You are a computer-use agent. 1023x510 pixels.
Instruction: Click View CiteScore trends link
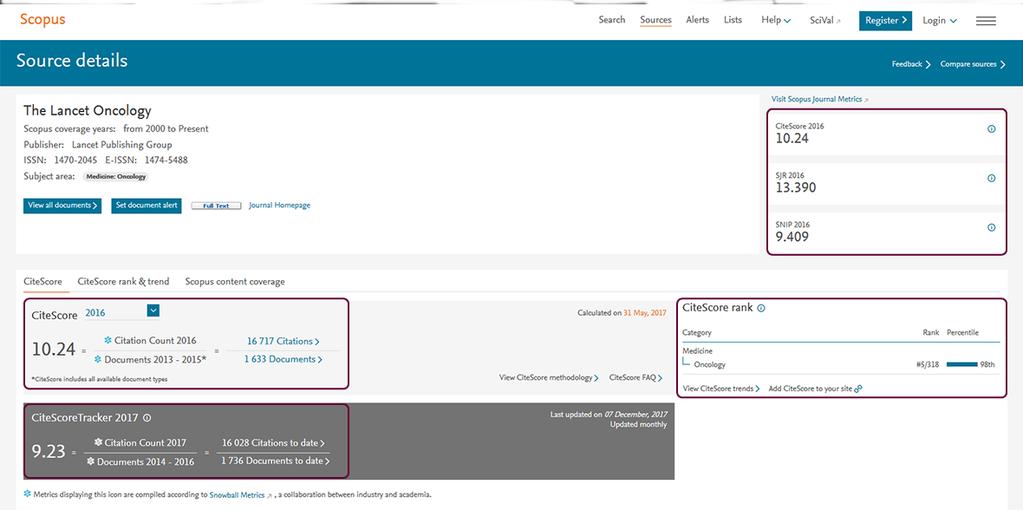pos(721,389)
